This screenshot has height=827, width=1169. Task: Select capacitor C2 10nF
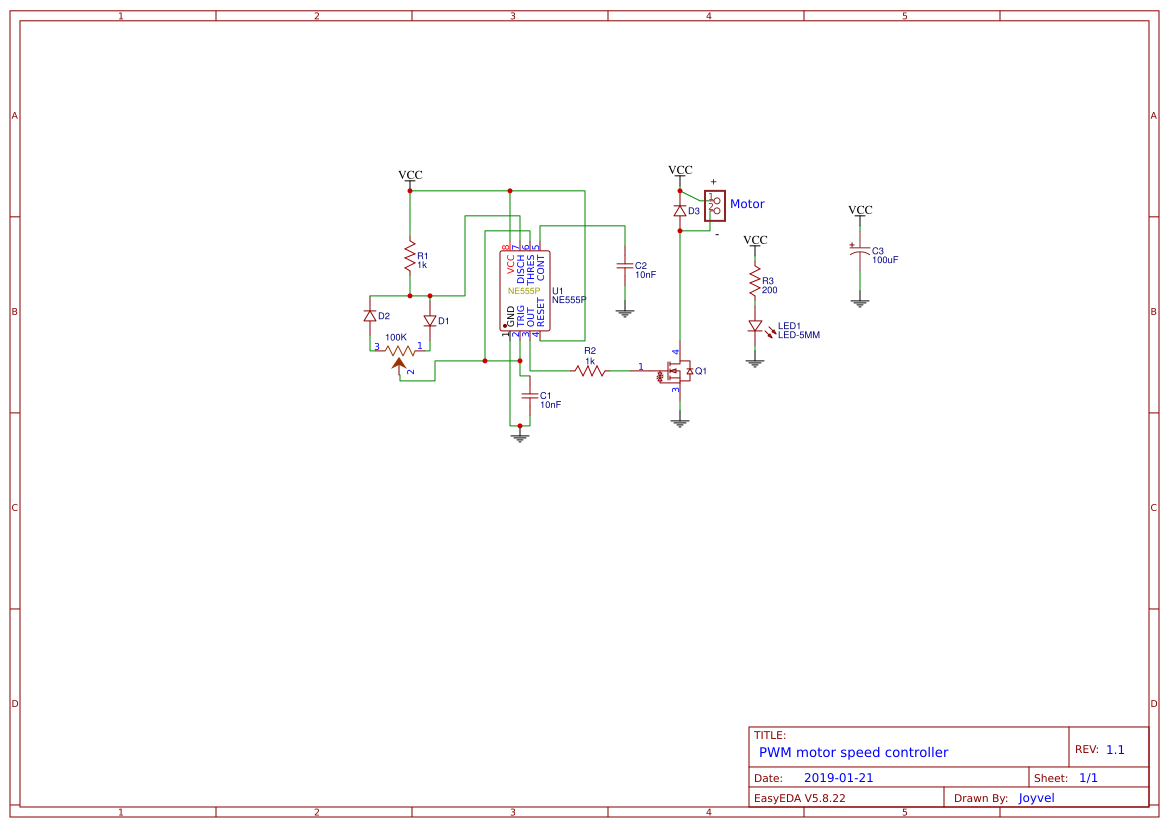point(626,265)
